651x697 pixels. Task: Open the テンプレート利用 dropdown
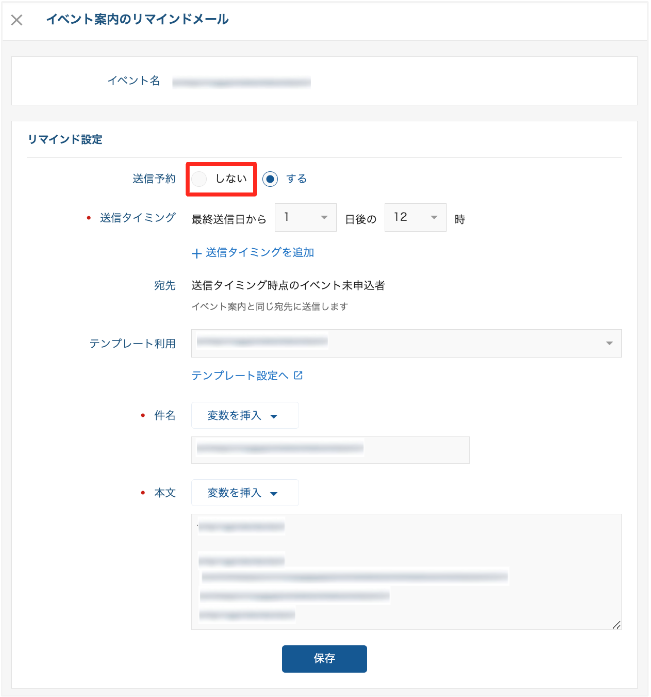click(x=406, y=343)
